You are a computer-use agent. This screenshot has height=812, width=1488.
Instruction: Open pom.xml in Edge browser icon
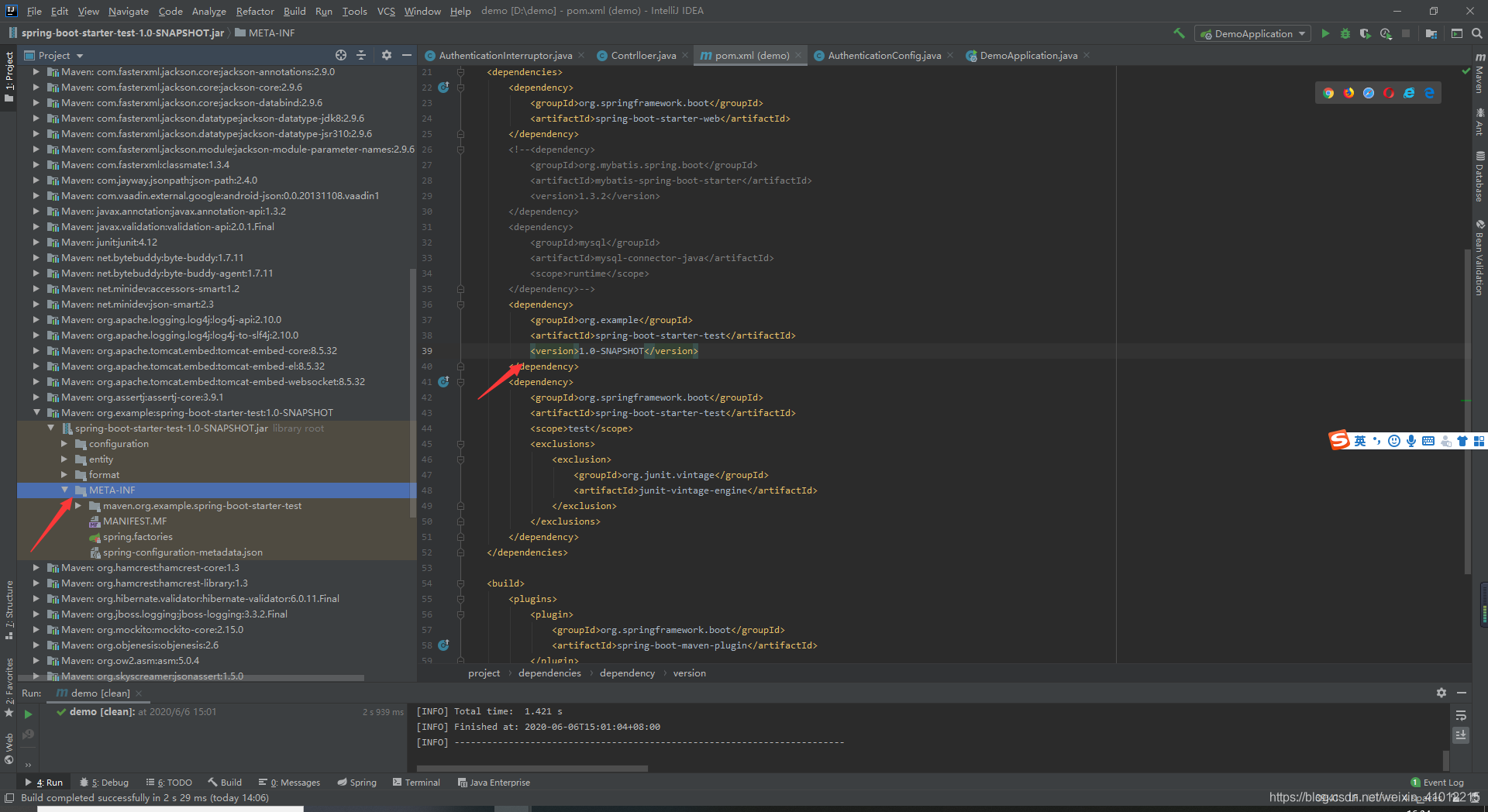coord(1429,93)
